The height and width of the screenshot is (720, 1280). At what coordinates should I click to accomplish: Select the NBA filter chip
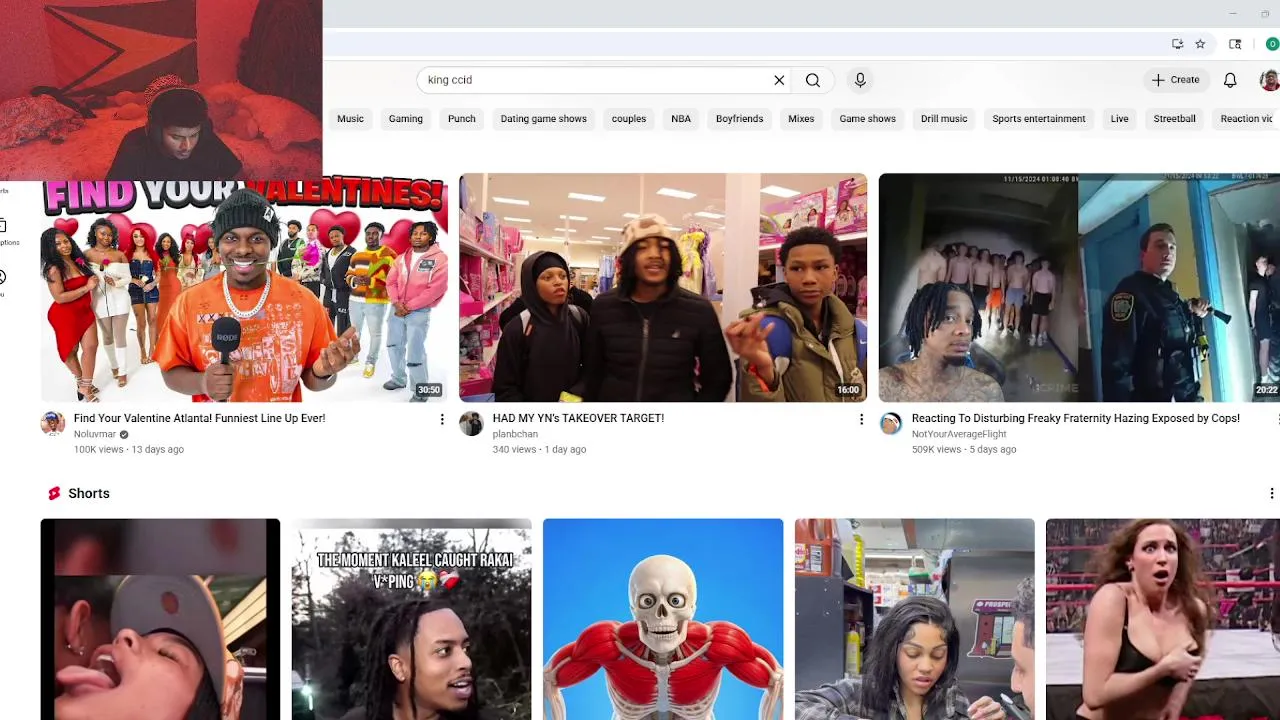681,119
